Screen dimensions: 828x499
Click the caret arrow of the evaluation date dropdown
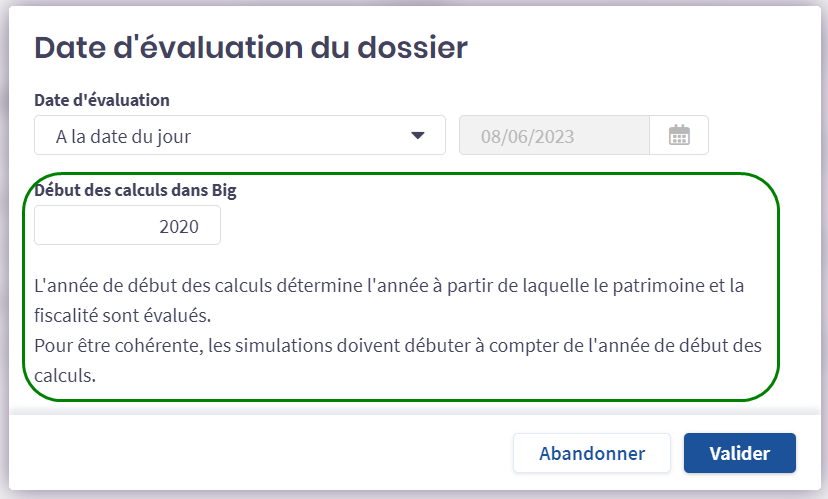[418, 136]
